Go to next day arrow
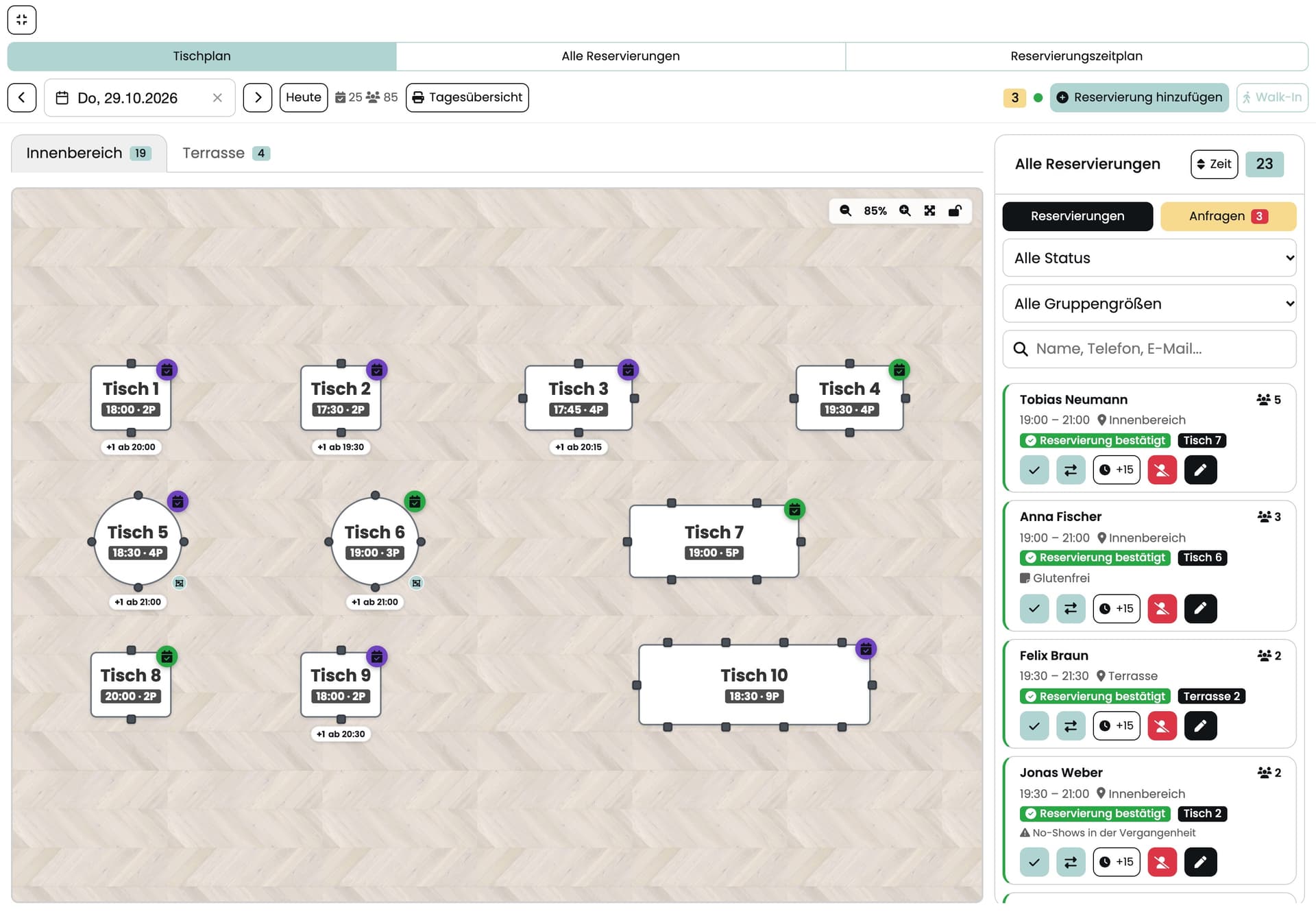This screenshot has height=914, width=1316. click(258, 97)
